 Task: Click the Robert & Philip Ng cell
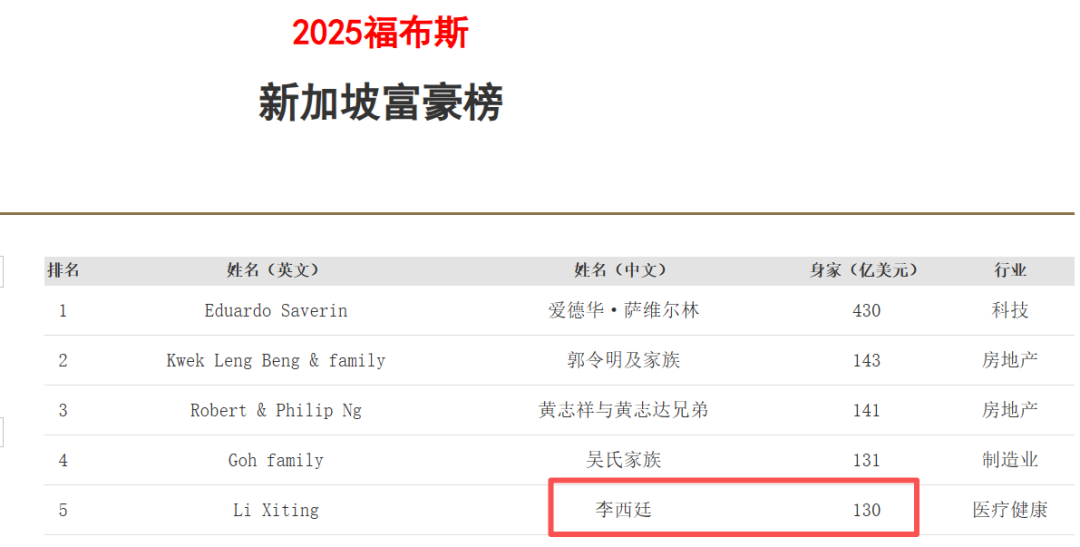[x=275, y=411]
